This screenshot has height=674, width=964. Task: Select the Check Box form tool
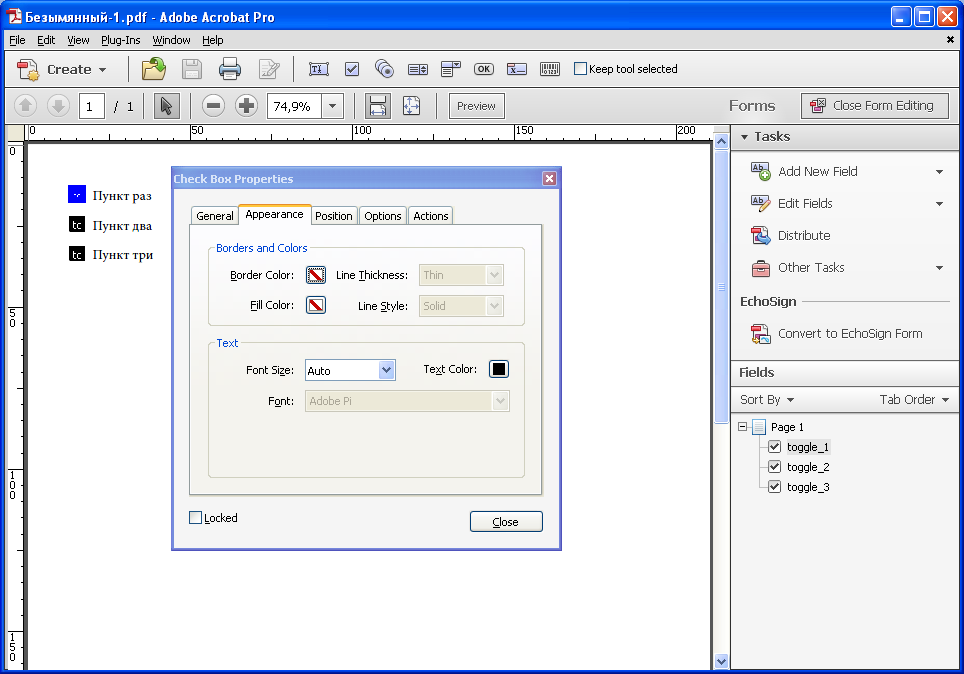pos(352,69)
